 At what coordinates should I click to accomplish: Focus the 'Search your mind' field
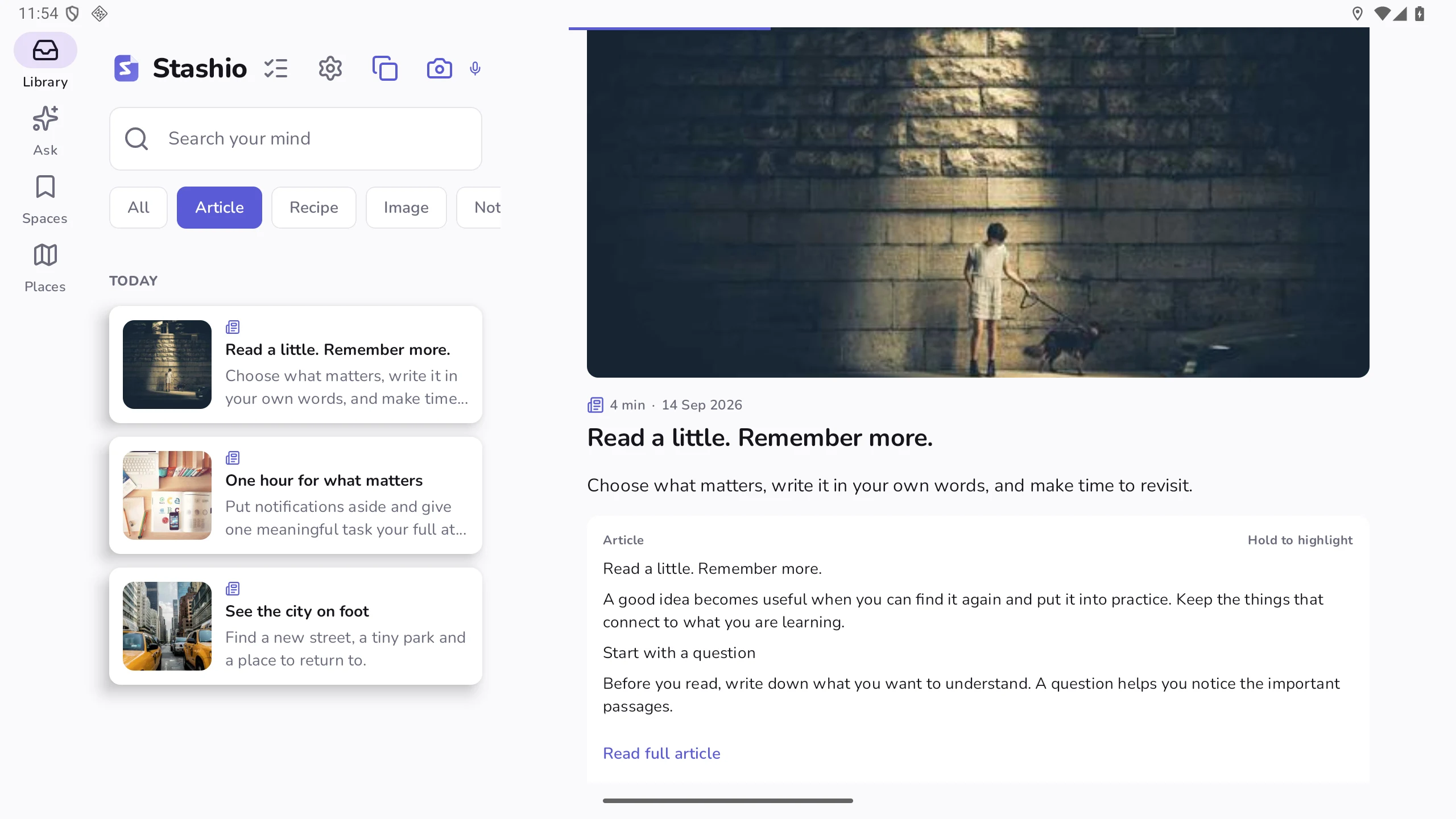(296, 139)
